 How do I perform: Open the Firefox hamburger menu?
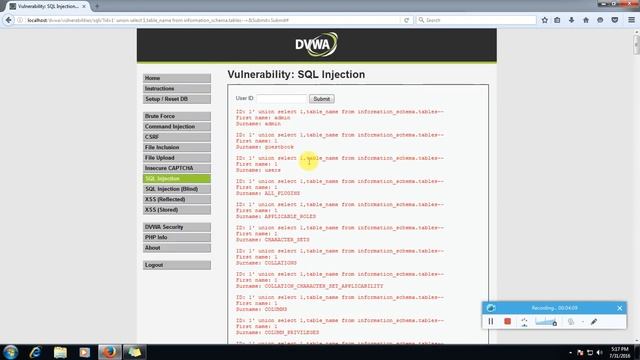click(x=631, y=20)
